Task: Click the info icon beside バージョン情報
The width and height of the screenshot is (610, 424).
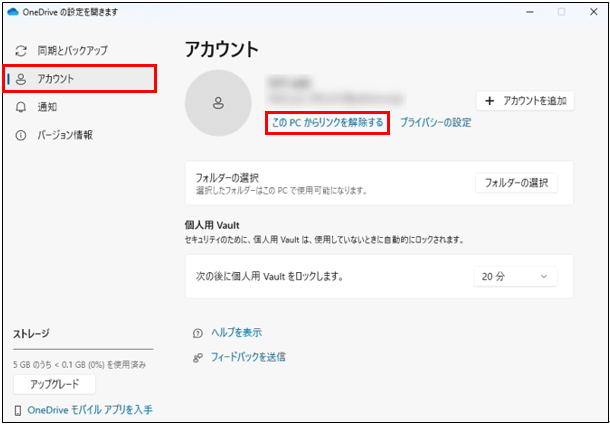Action: [20, 136]
